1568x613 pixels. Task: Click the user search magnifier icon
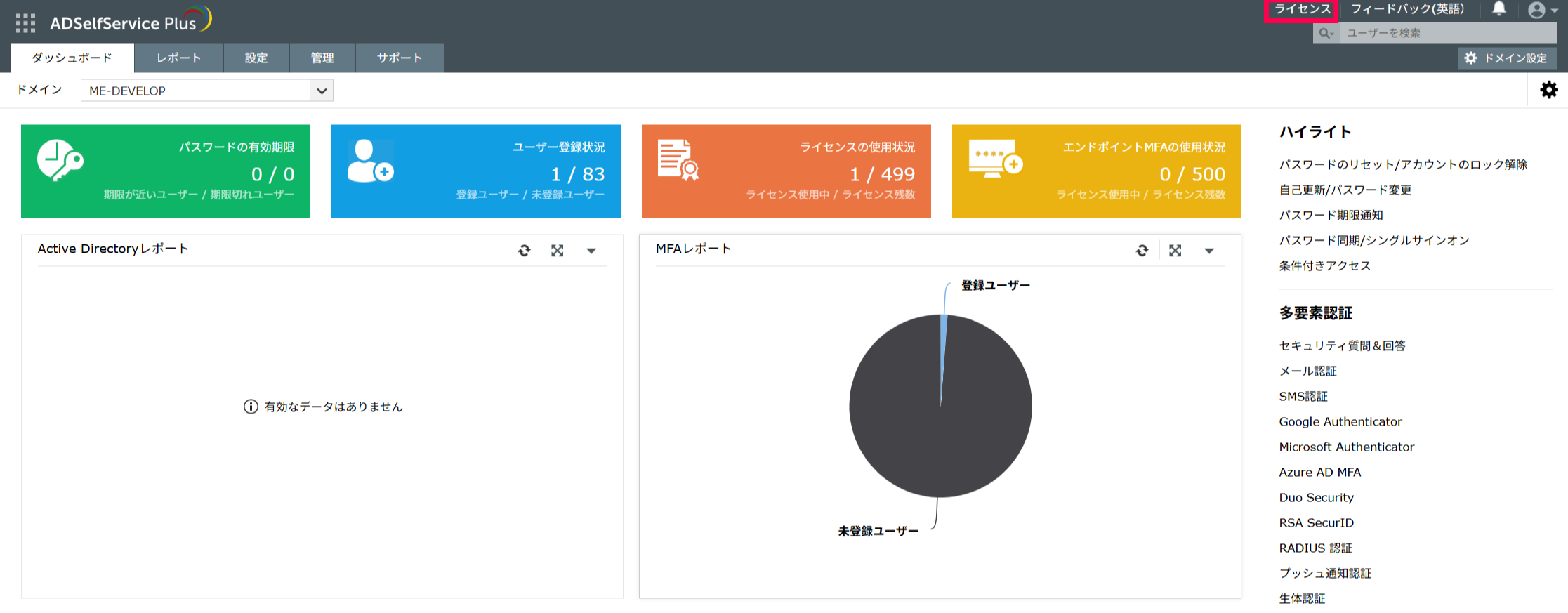click(x=1325, y=33)
